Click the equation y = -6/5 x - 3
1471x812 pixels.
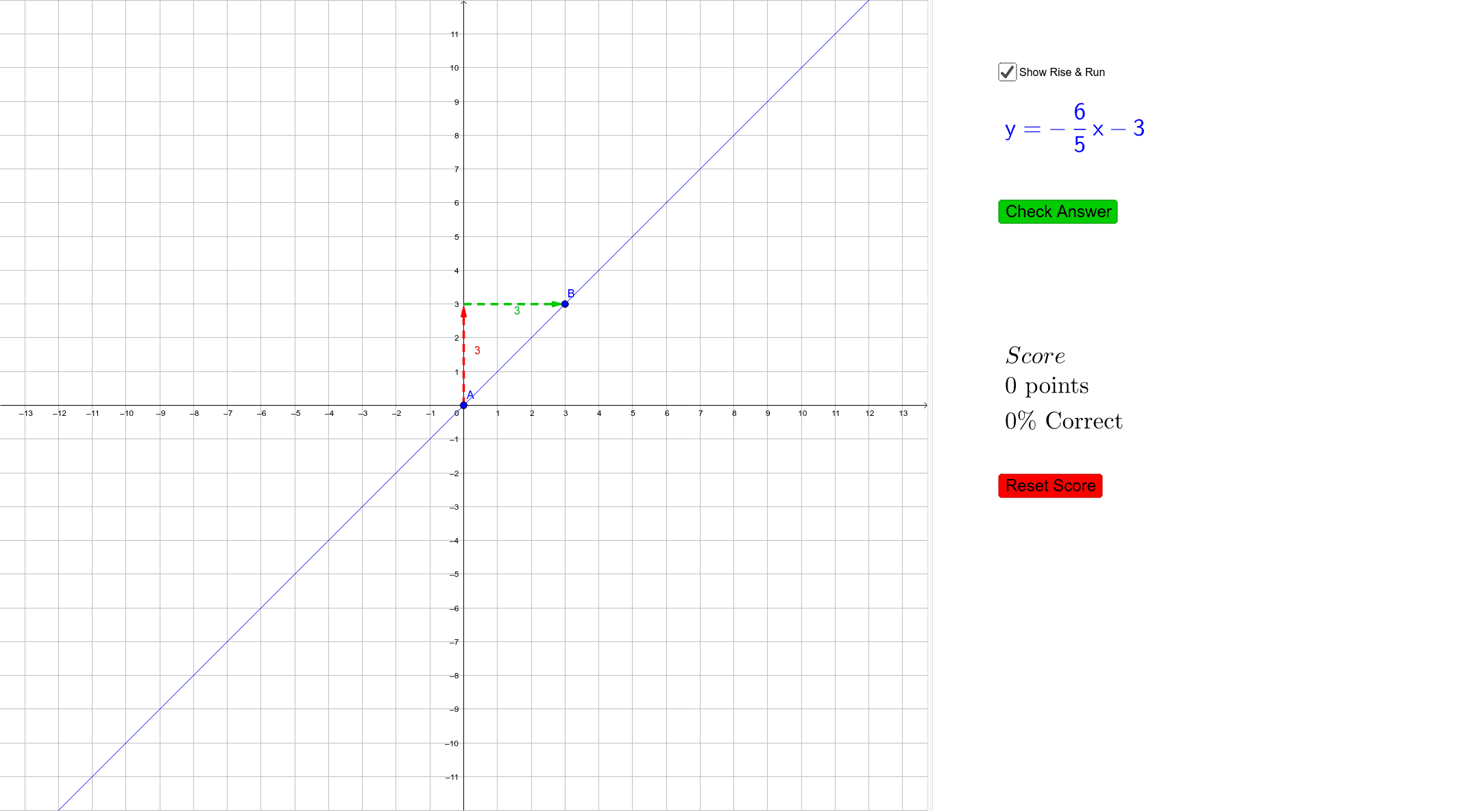[x=1074, y=128]
